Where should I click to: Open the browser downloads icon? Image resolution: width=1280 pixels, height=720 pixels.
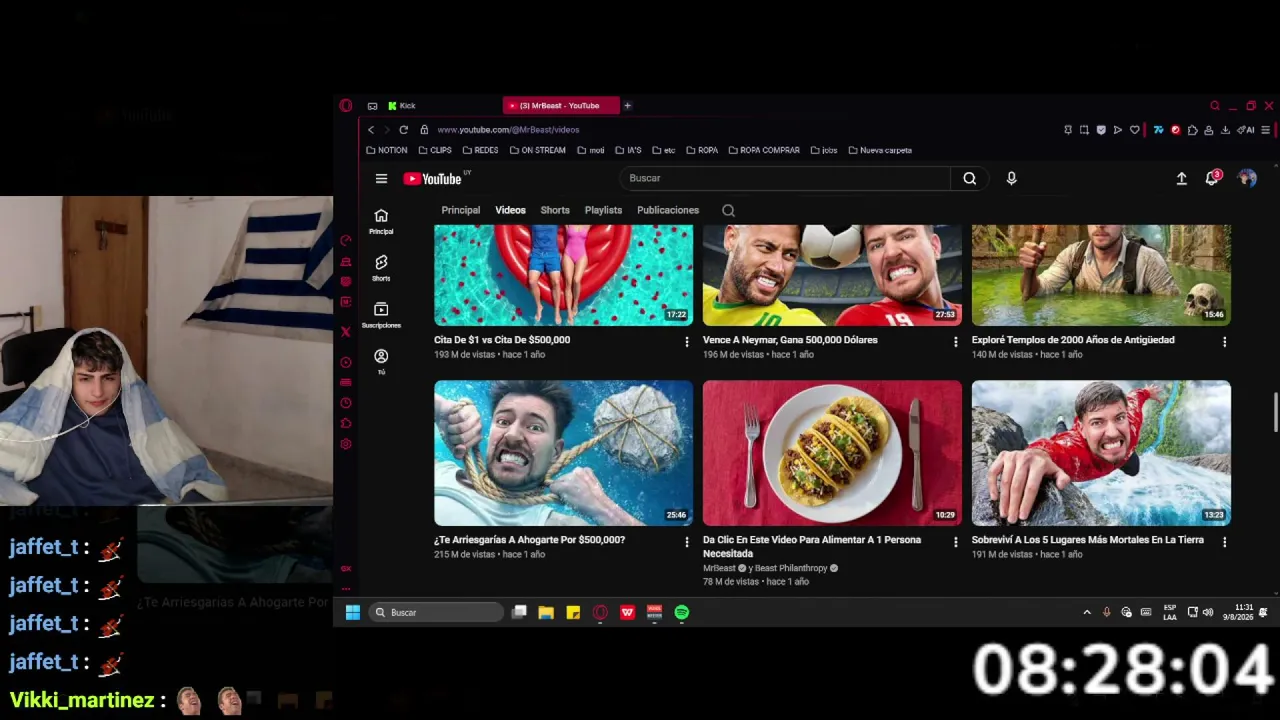(1225, 130)
